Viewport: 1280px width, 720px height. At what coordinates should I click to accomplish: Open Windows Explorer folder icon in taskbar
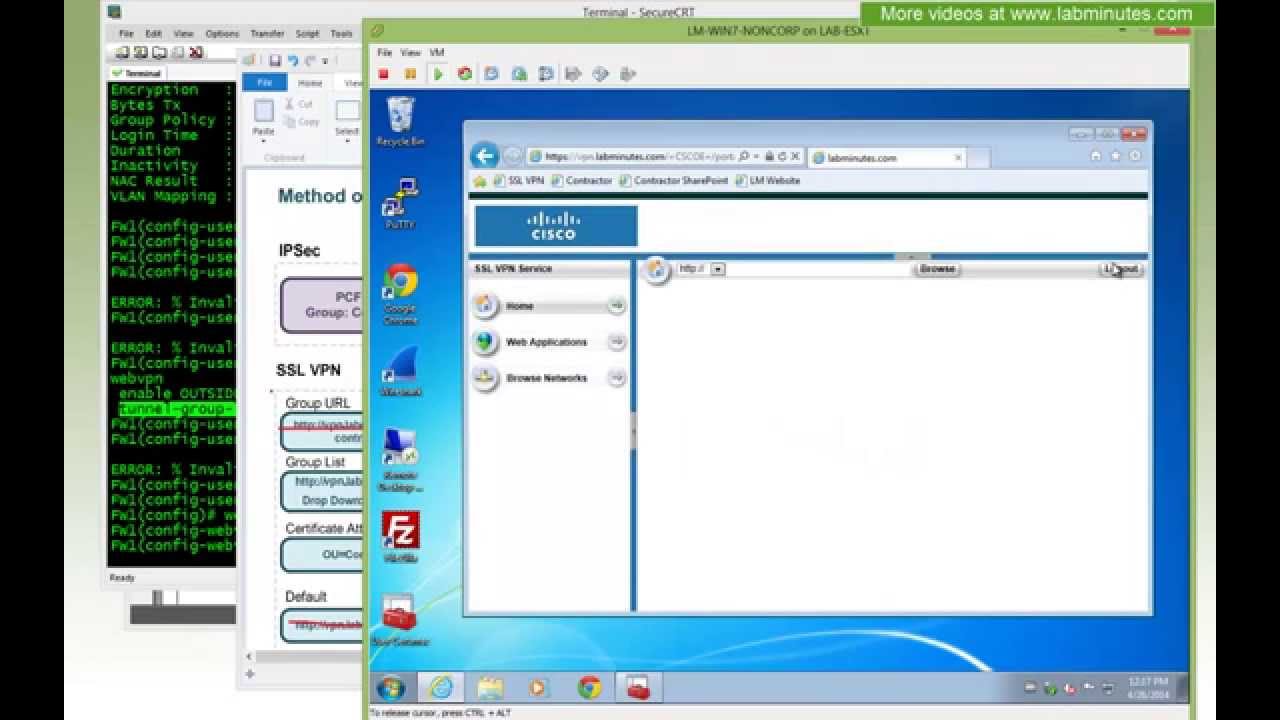(490, 688)
